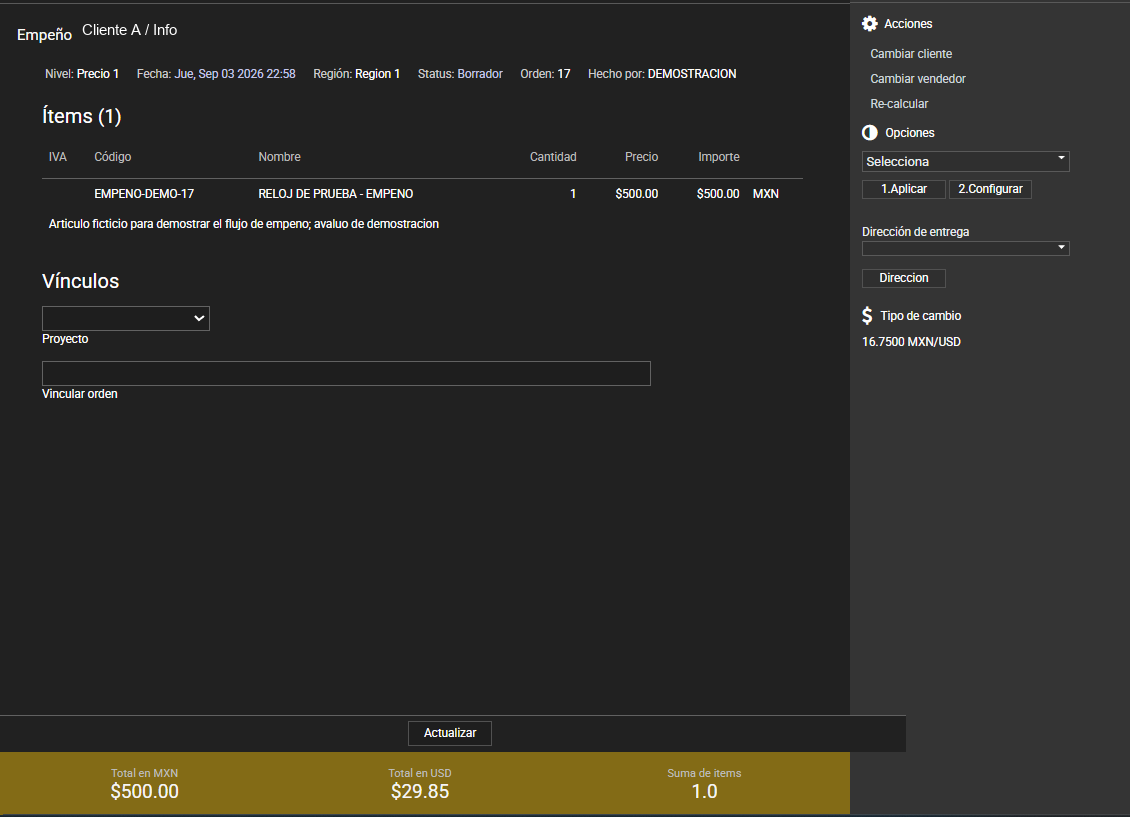This screenshot has height=817, width=1130.
Task: Open the Proyecto dropdown under Vínculos
Action: (126, 318)
